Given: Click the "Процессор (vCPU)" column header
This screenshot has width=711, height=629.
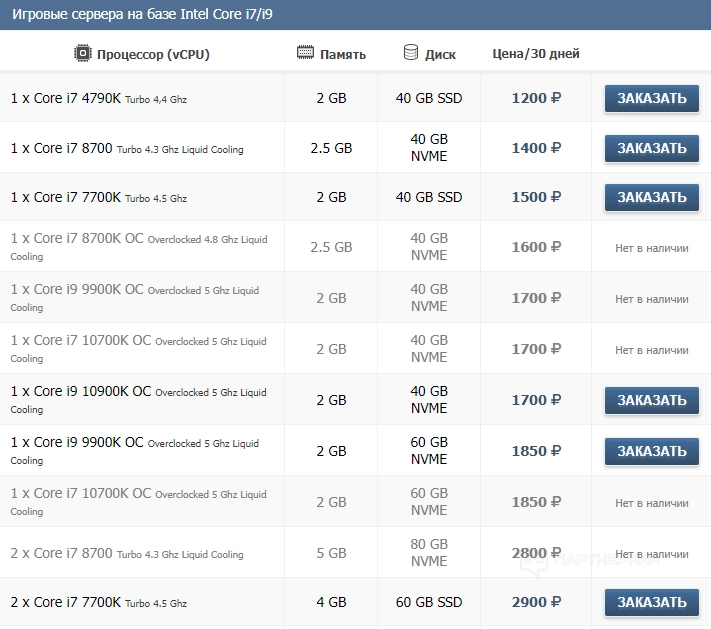Looking at the screenshot, I should [153, 54].
